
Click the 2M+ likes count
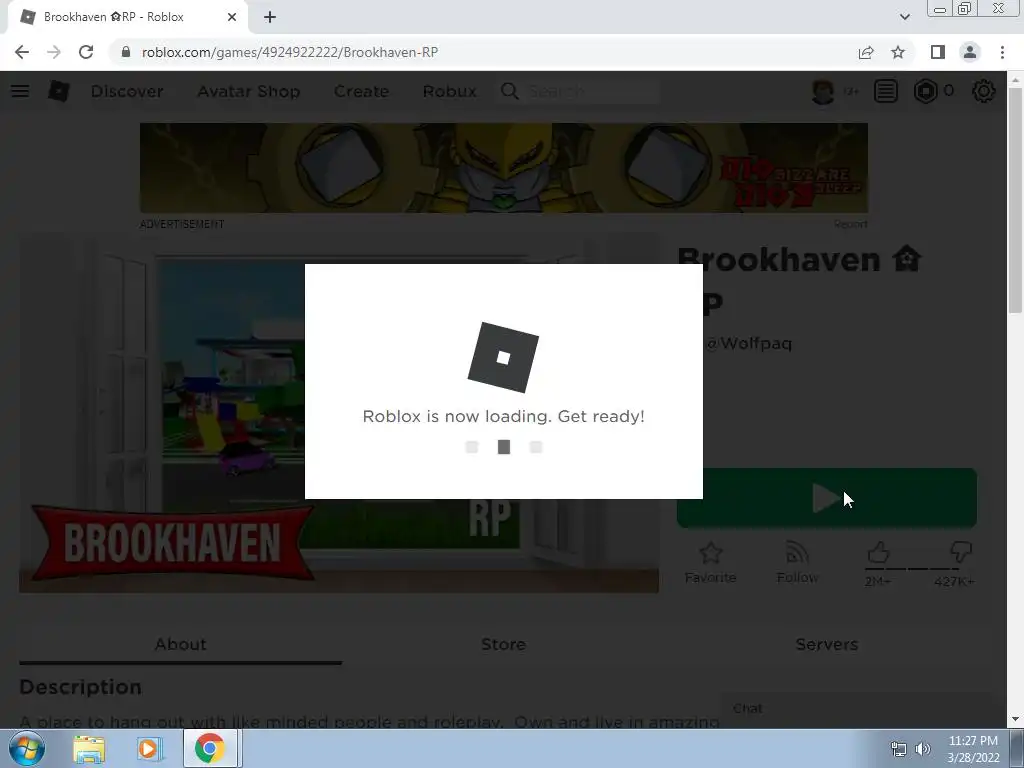(877, 581)
